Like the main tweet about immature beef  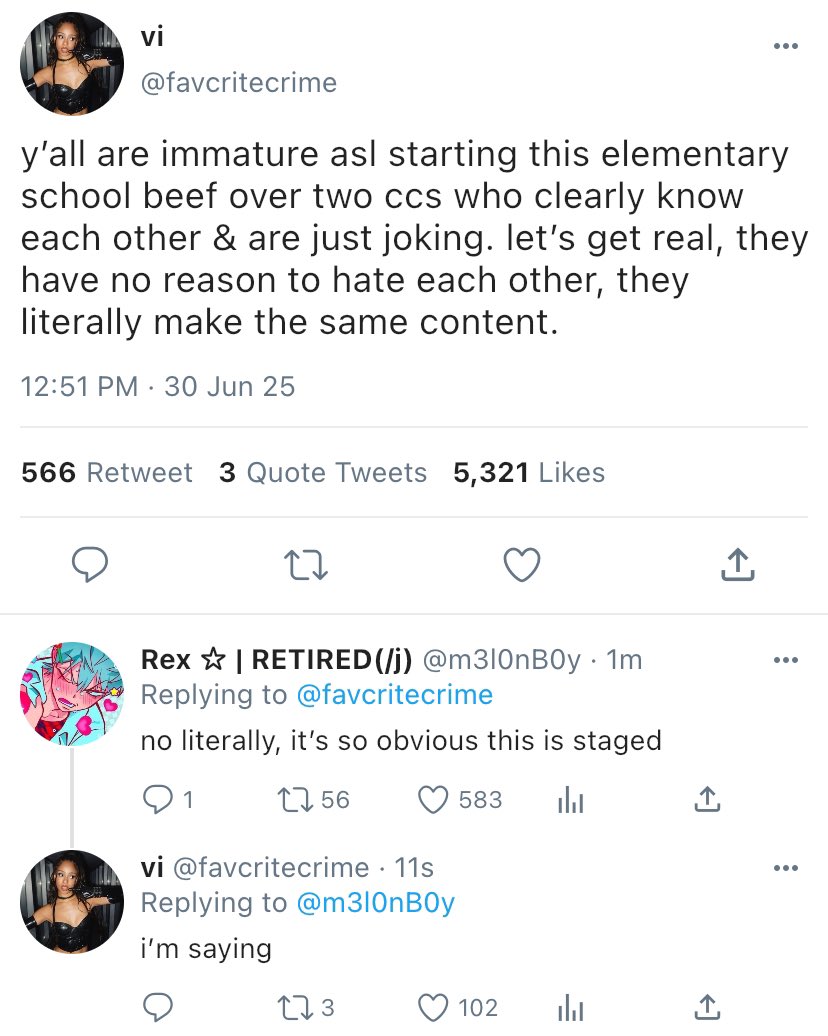[521, 566]
